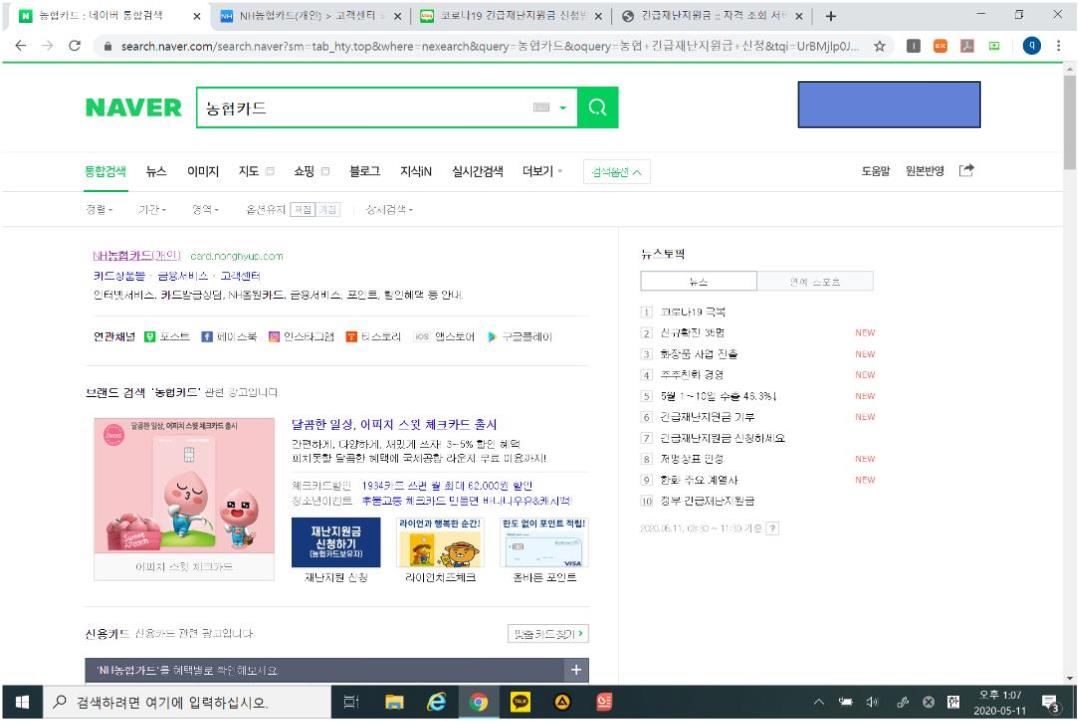The image size is (1079, 721).
Task: Open the 기간 period dropdown
Action: (x=151, y=209)
